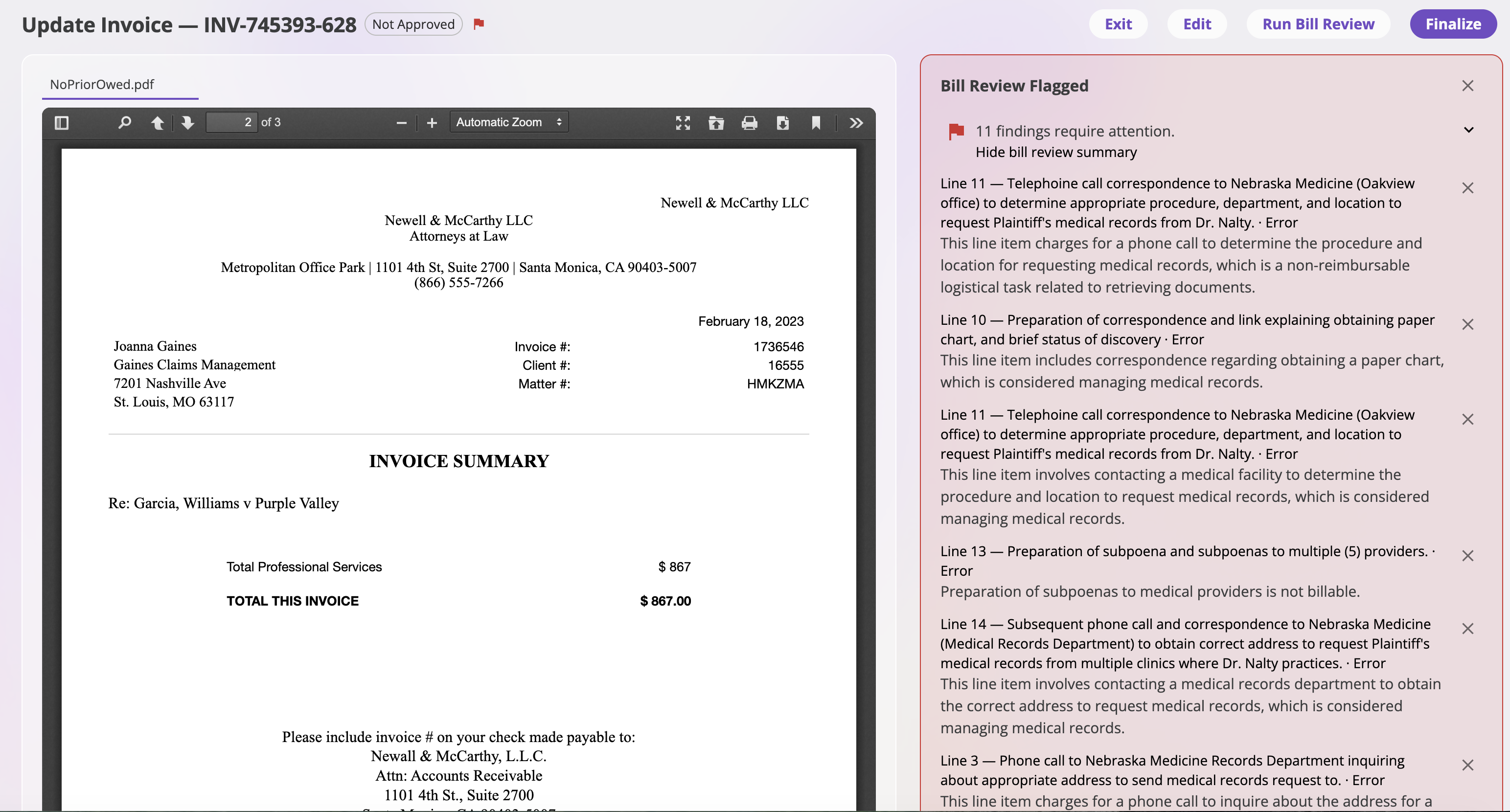Click the Total Professional Services amount $ 867
The width and height of the screenshot is (1510, 812).
pos(674,567)
